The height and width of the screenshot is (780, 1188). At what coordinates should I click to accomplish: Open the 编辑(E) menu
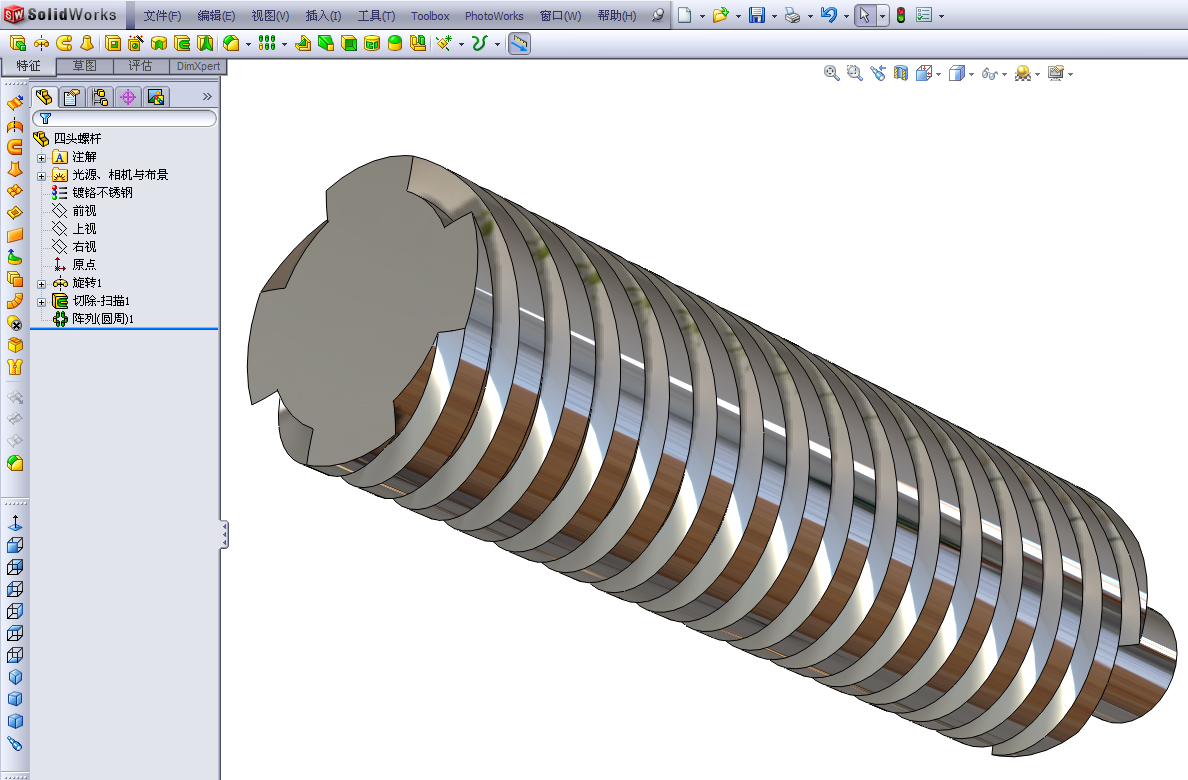tap(216, 15)
